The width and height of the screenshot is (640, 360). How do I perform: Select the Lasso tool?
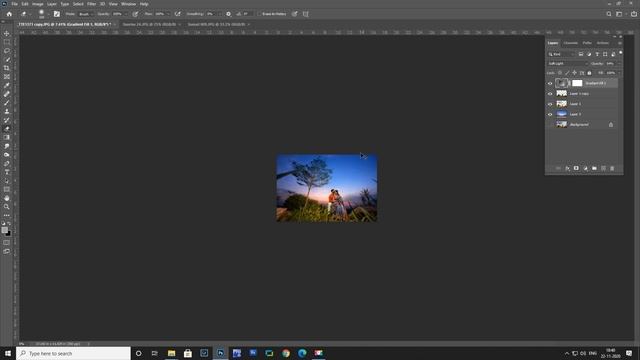point(7,51)
